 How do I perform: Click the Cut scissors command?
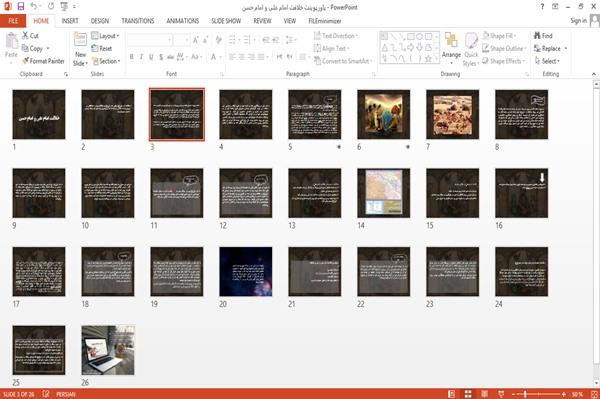click(30, 36)
